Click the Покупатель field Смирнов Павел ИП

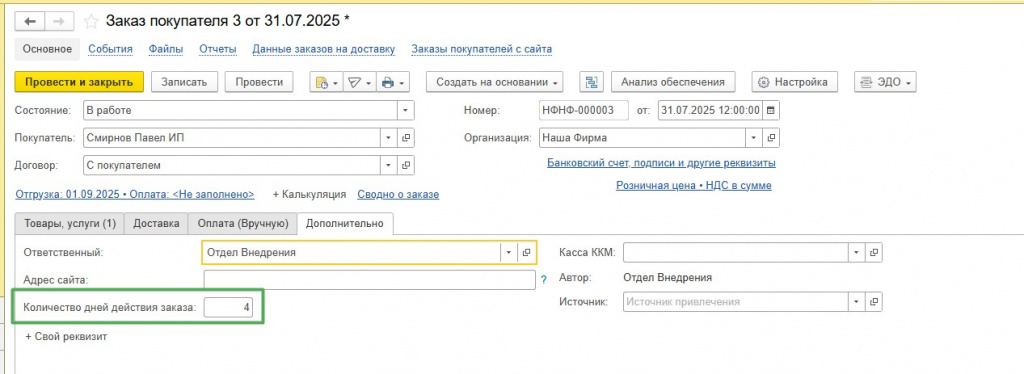point(232,138)
